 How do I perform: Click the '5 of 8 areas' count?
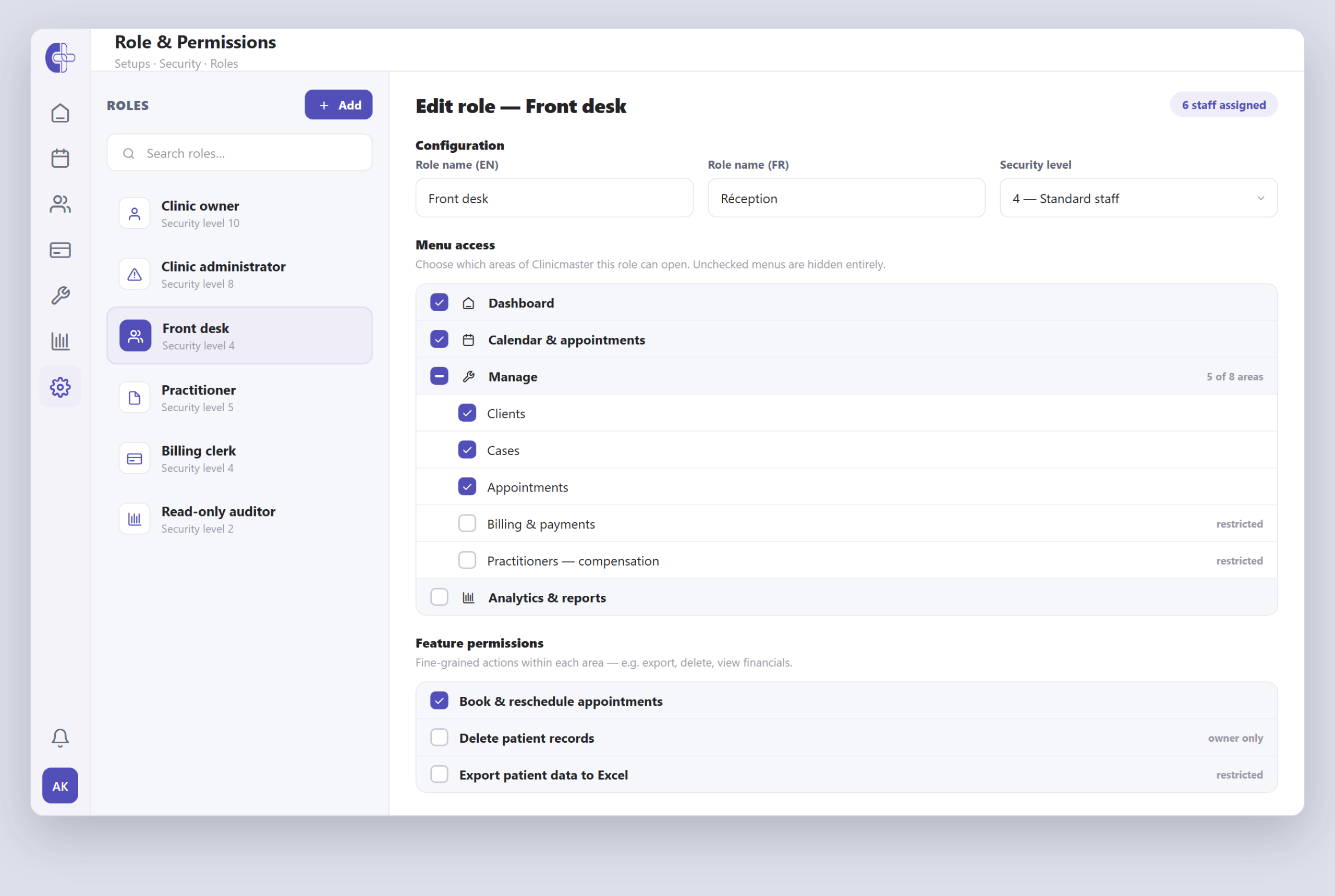click(x=1234, y=376)
